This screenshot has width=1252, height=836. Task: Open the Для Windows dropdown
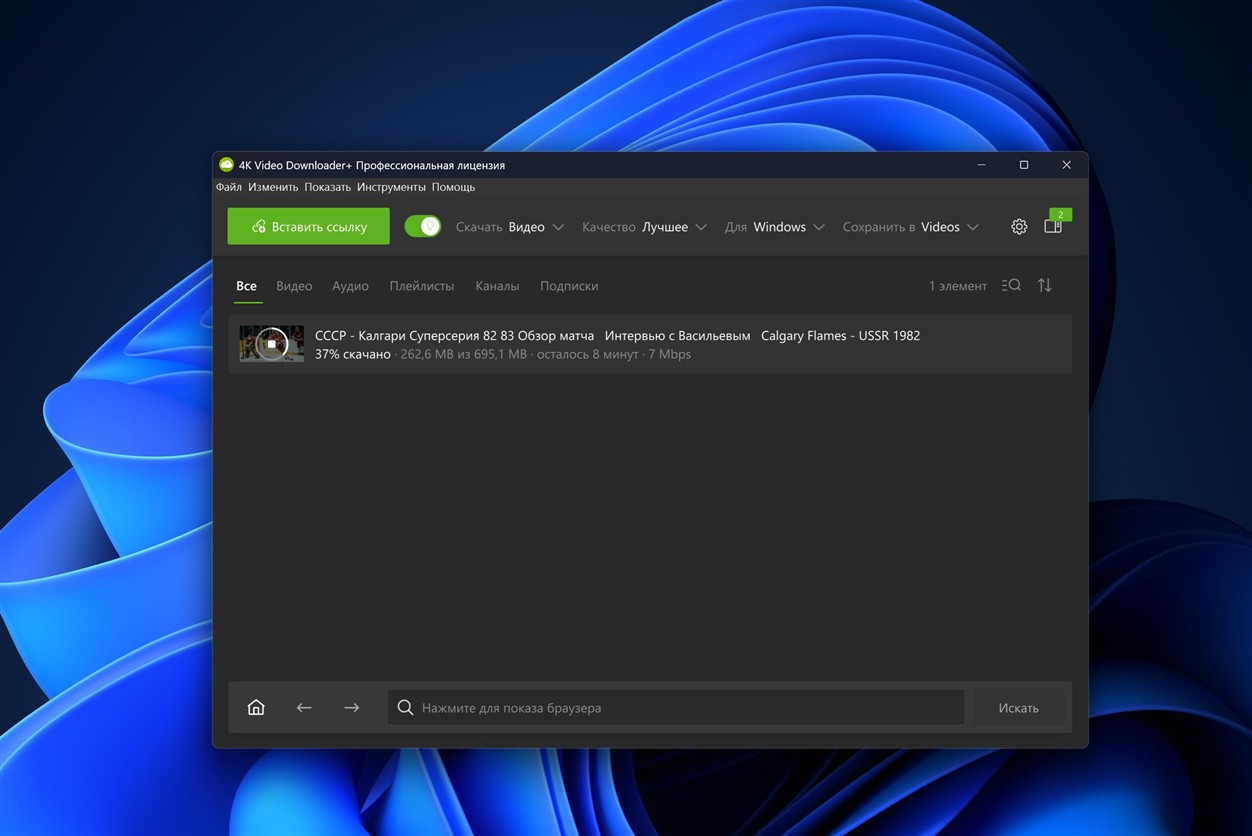(x=775, y=227)
